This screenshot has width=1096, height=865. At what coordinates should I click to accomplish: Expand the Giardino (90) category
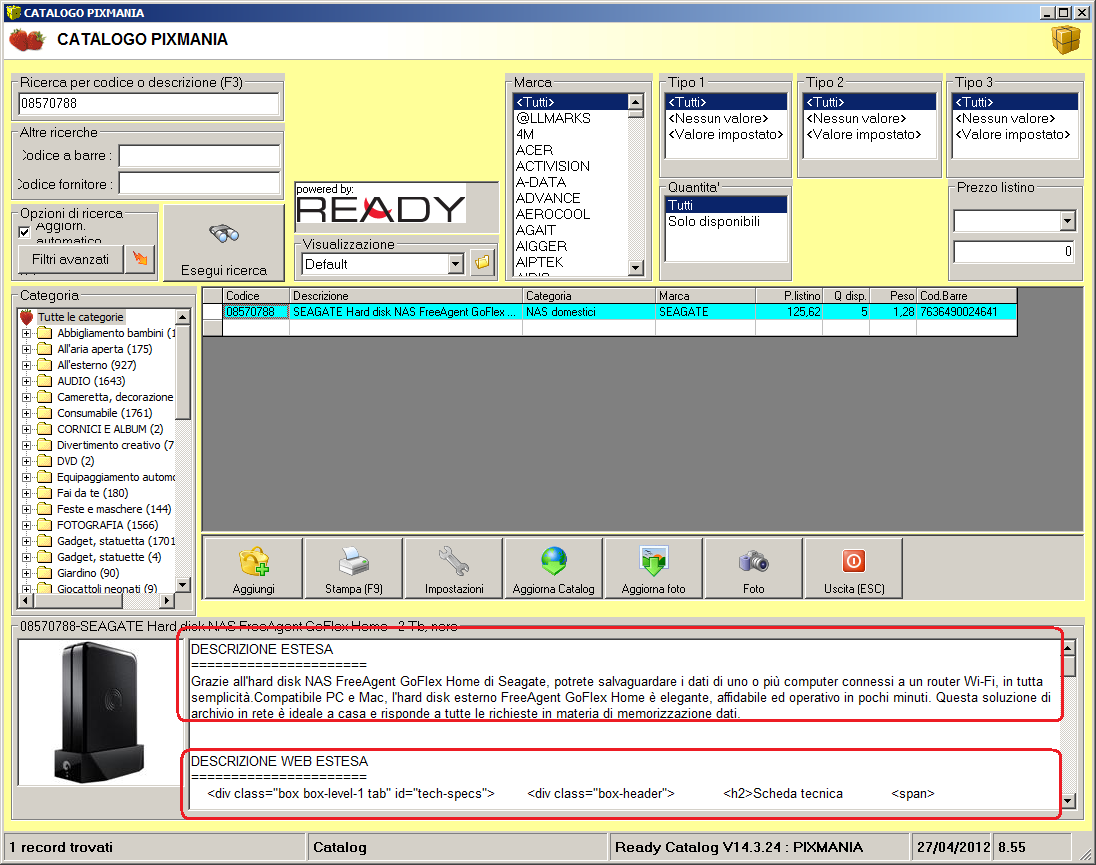[27, 573]
